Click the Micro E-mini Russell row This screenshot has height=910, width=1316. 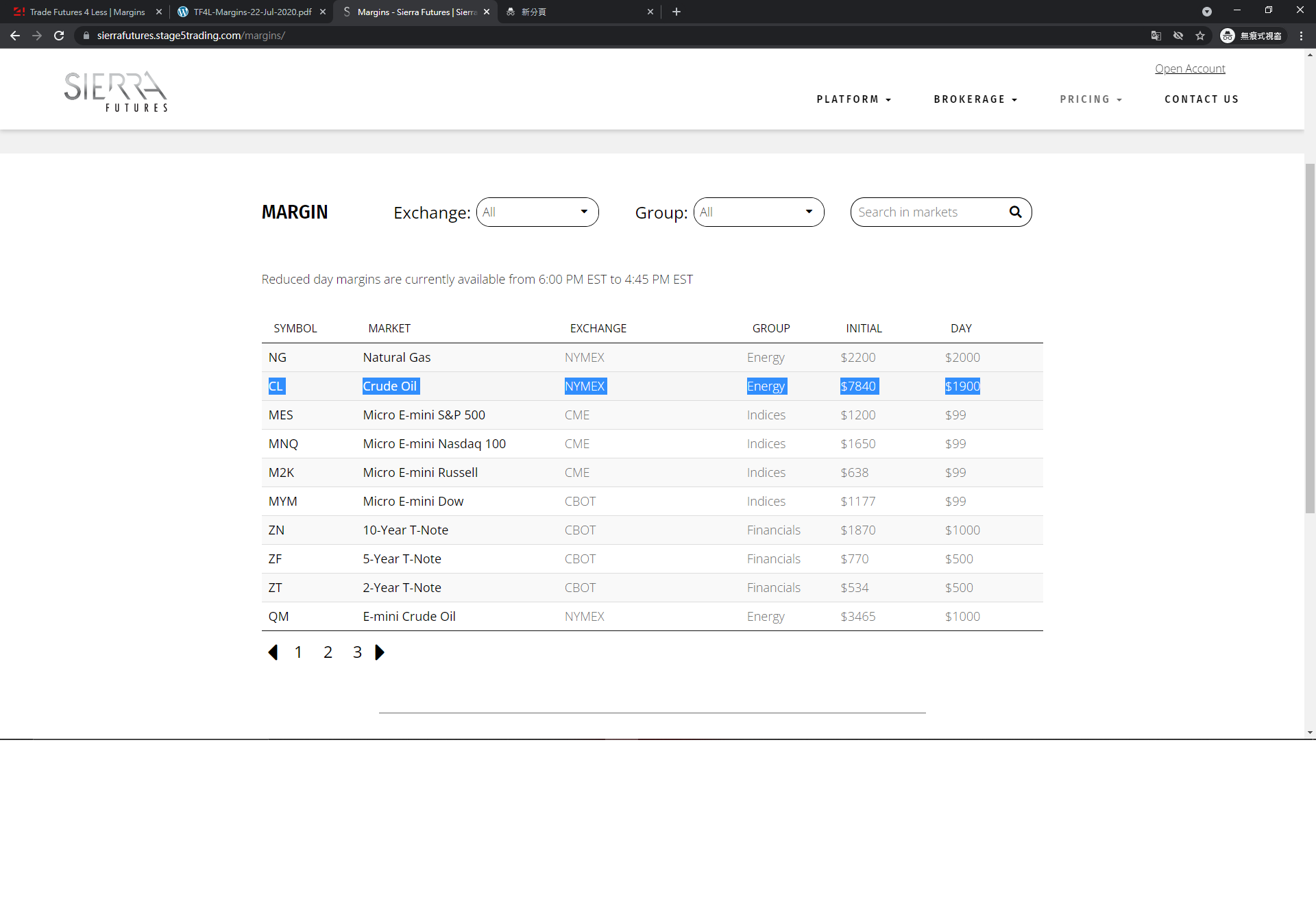[x=653, y=473]
